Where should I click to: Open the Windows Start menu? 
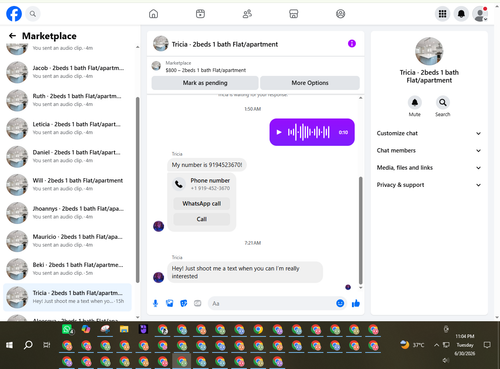tap(9, 345)
